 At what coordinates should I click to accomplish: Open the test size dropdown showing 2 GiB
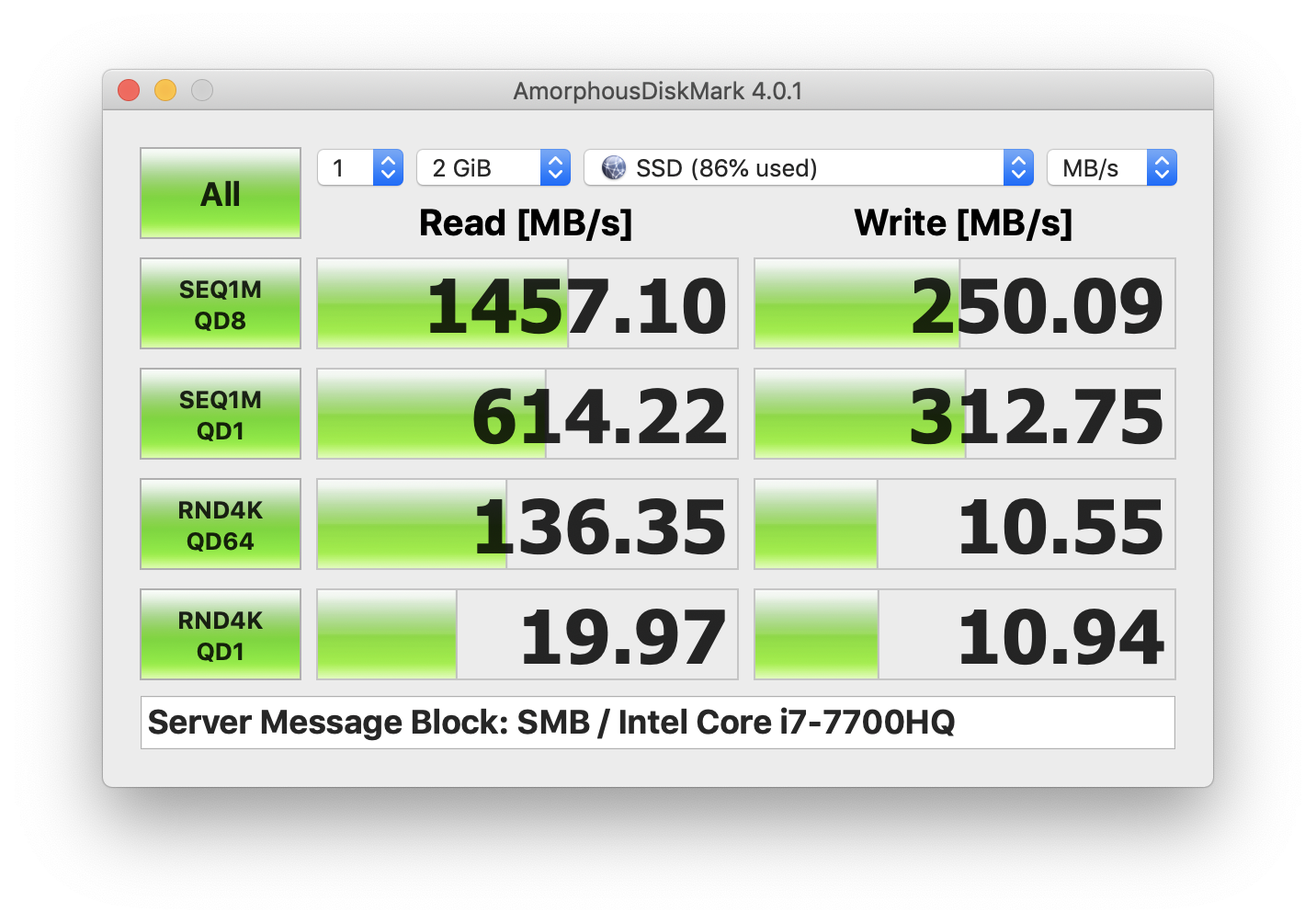point(493,168)
